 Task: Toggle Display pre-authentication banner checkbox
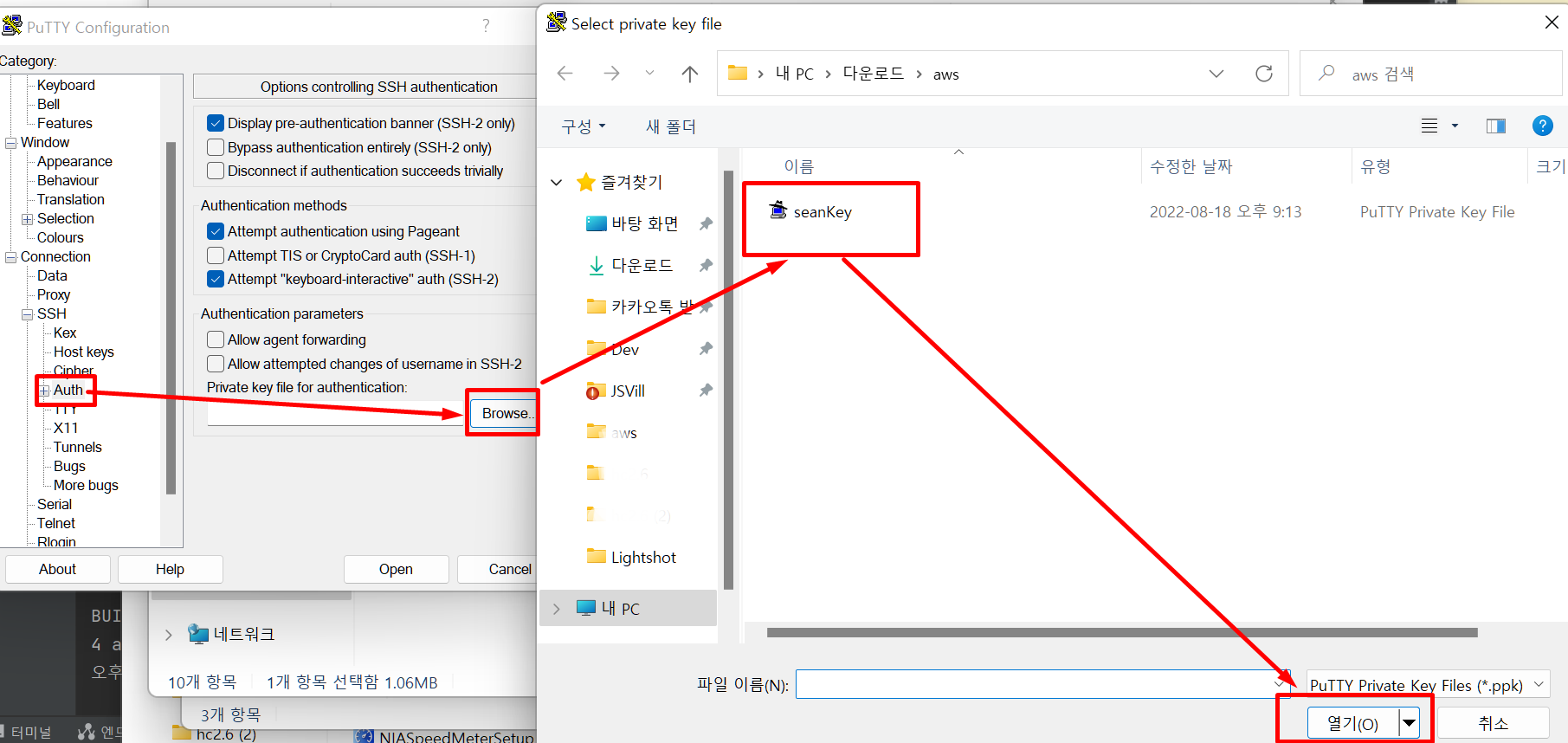coord(216,123)
